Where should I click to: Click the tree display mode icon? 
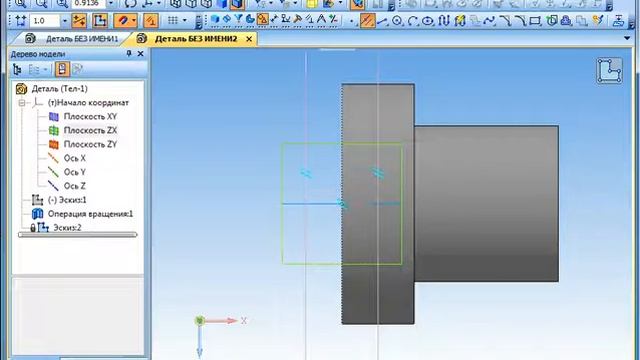pos(17,69)
